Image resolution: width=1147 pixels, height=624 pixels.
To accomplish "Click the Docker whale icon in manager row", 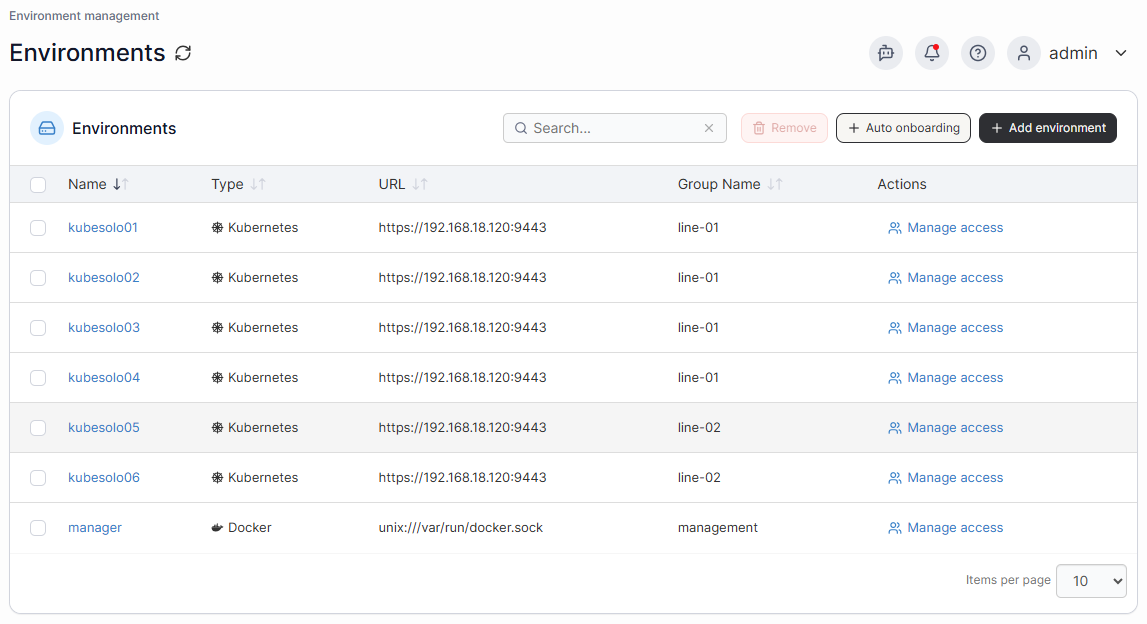I will [217, 527].
